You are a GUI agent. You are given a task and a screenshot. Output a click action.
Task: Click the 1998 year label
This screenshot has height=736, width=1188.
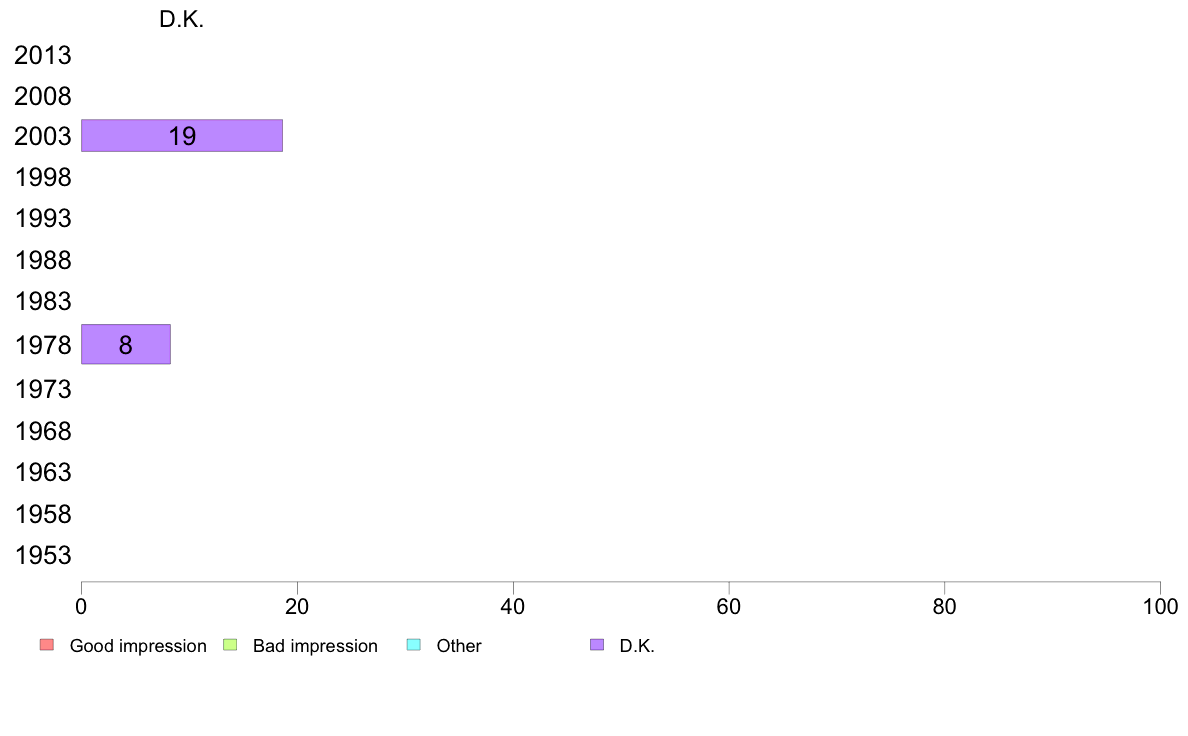42,177
